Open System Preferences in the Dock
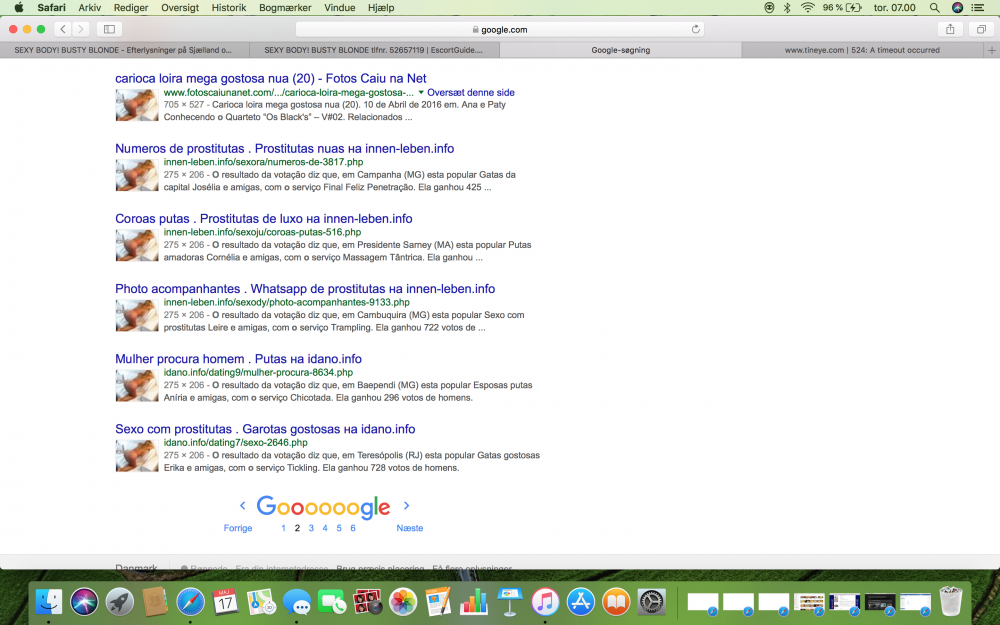Screen dimensions: 1000x625 click(x=652, y=601)
